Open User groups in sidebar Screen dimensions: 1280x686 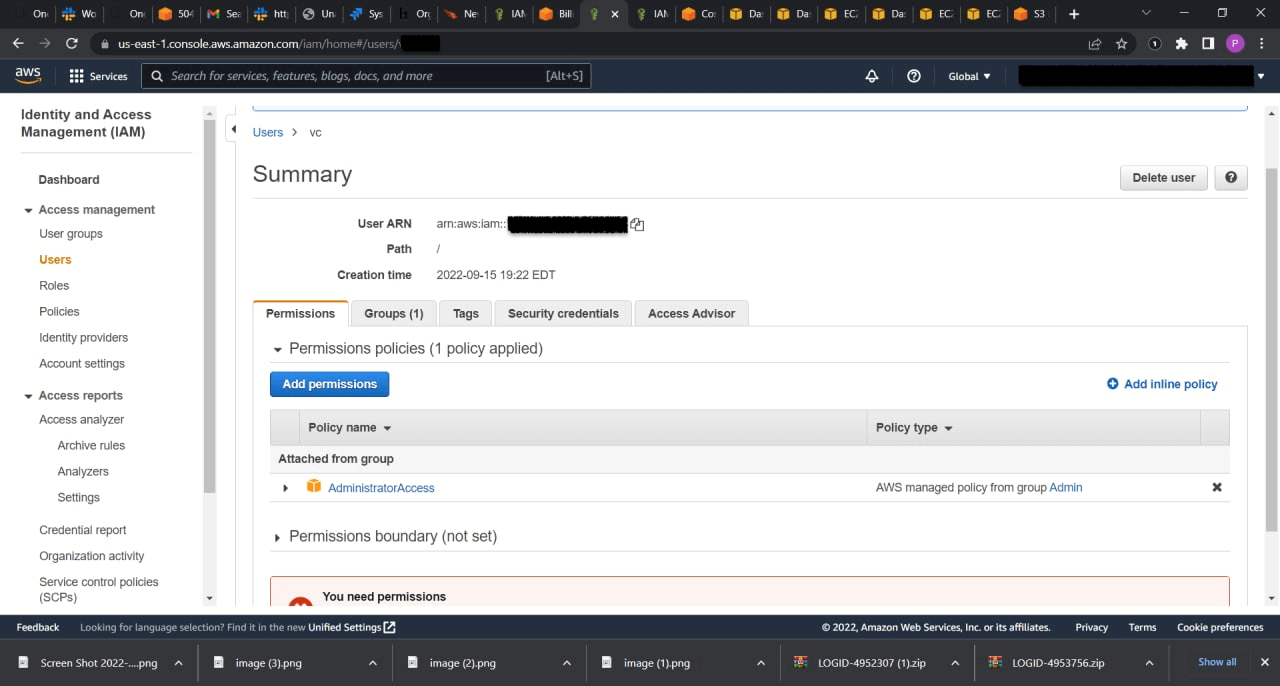(x=71, y=234)
